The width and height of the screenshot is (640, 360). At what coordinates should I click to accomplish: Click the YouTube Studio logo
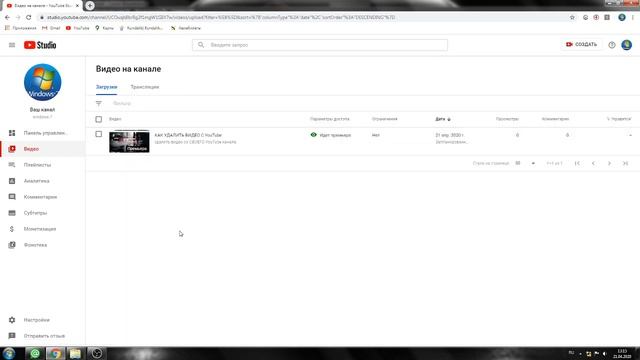[x=40, y=45]
